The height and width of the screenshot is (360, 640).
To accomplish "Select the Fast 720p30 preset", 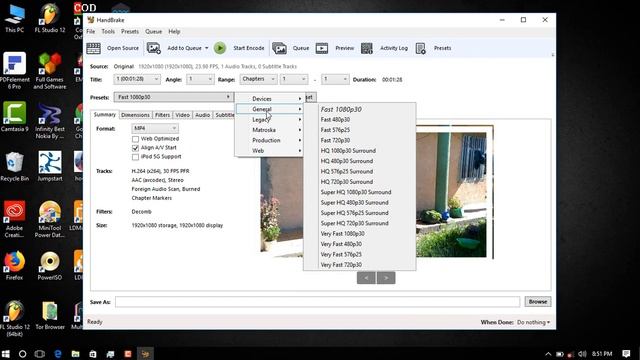I will 336,140.
